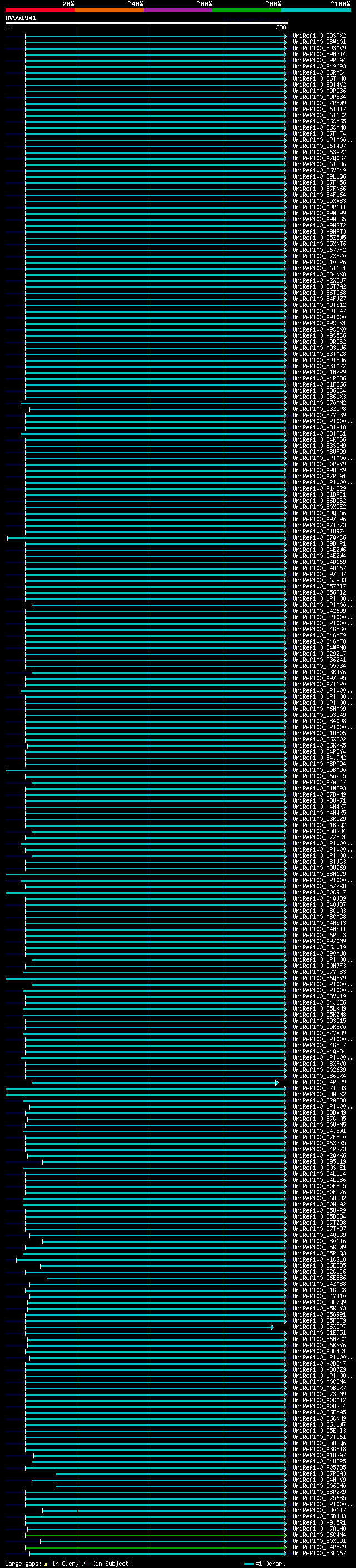
Task: Click UniRef100_C9SQ15 label
Action: 319,1021
